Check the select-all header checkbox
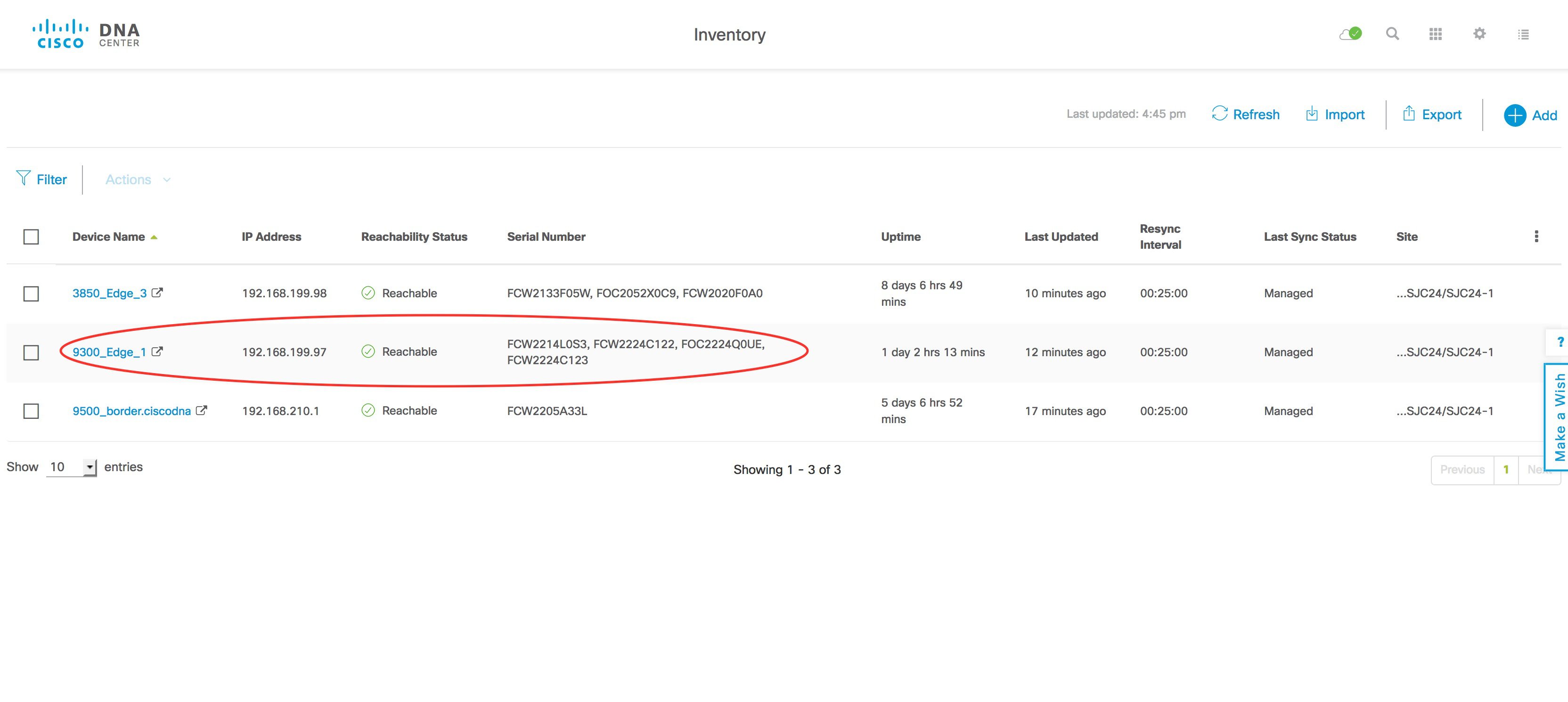The height and width of the screenshot is (702, 1568). [x=32, y=236]
